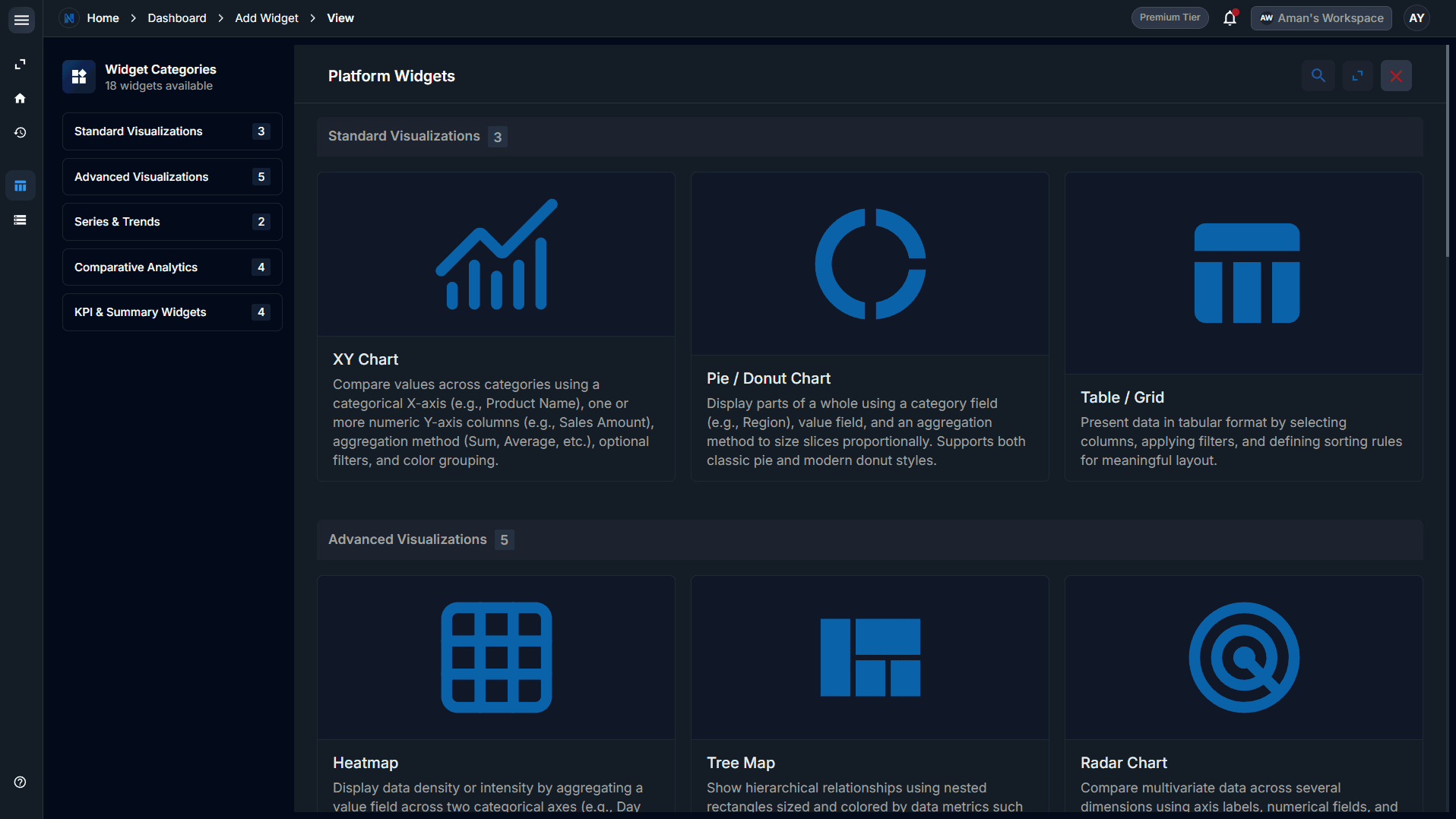
Task: Click the Premium Tier badge
Action: pos(1170,17)
